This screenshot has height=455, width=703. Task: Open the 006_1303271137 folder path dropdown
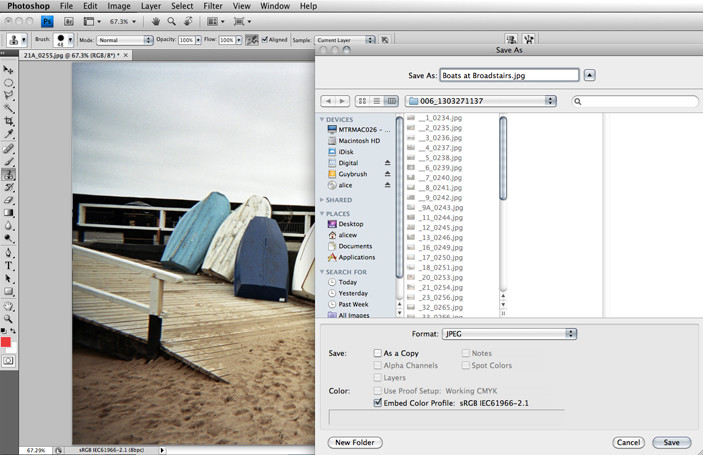point(481,101)
